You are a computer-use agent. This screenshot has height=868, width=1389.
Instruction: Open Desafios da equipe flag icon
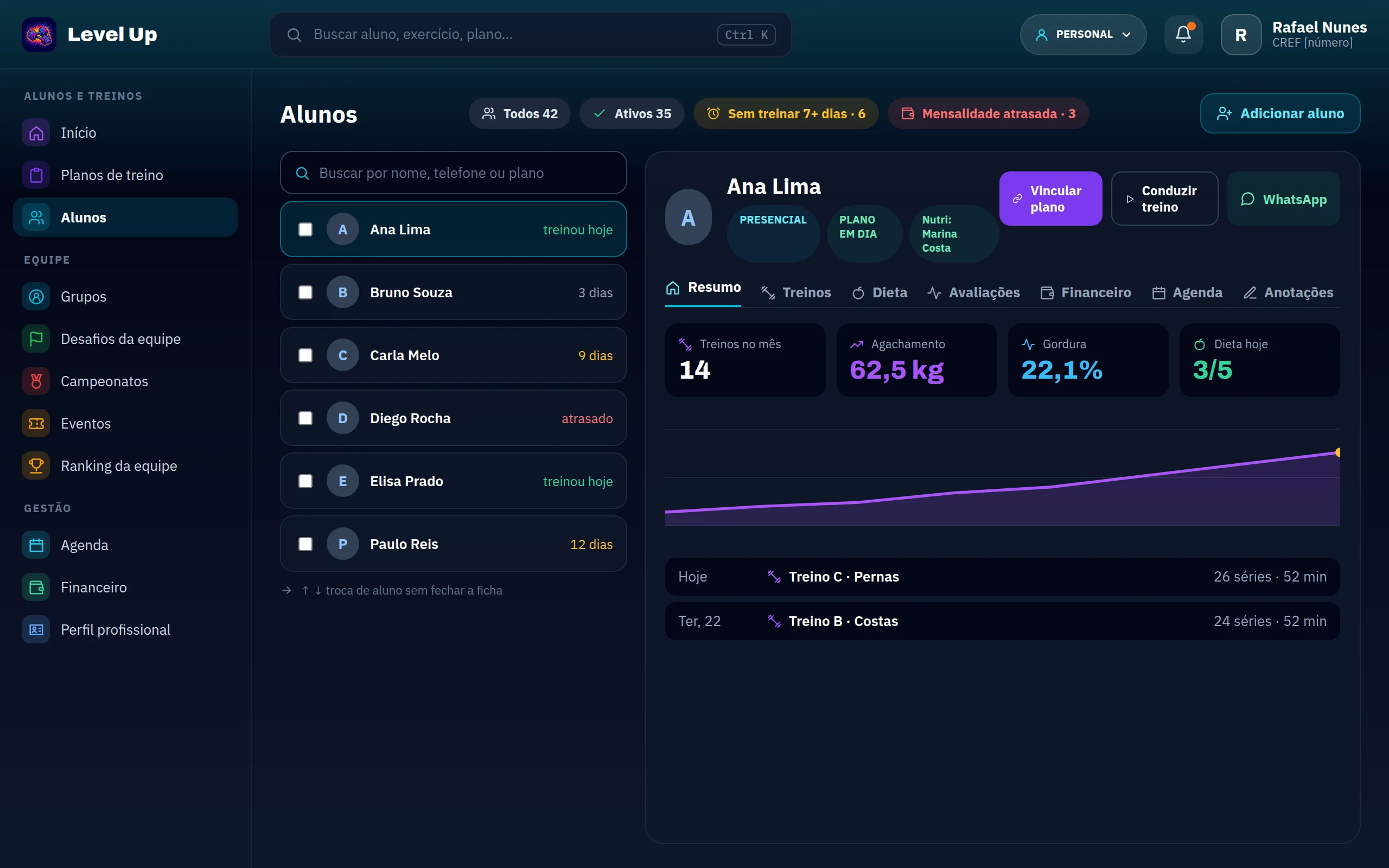pos(36,339)
